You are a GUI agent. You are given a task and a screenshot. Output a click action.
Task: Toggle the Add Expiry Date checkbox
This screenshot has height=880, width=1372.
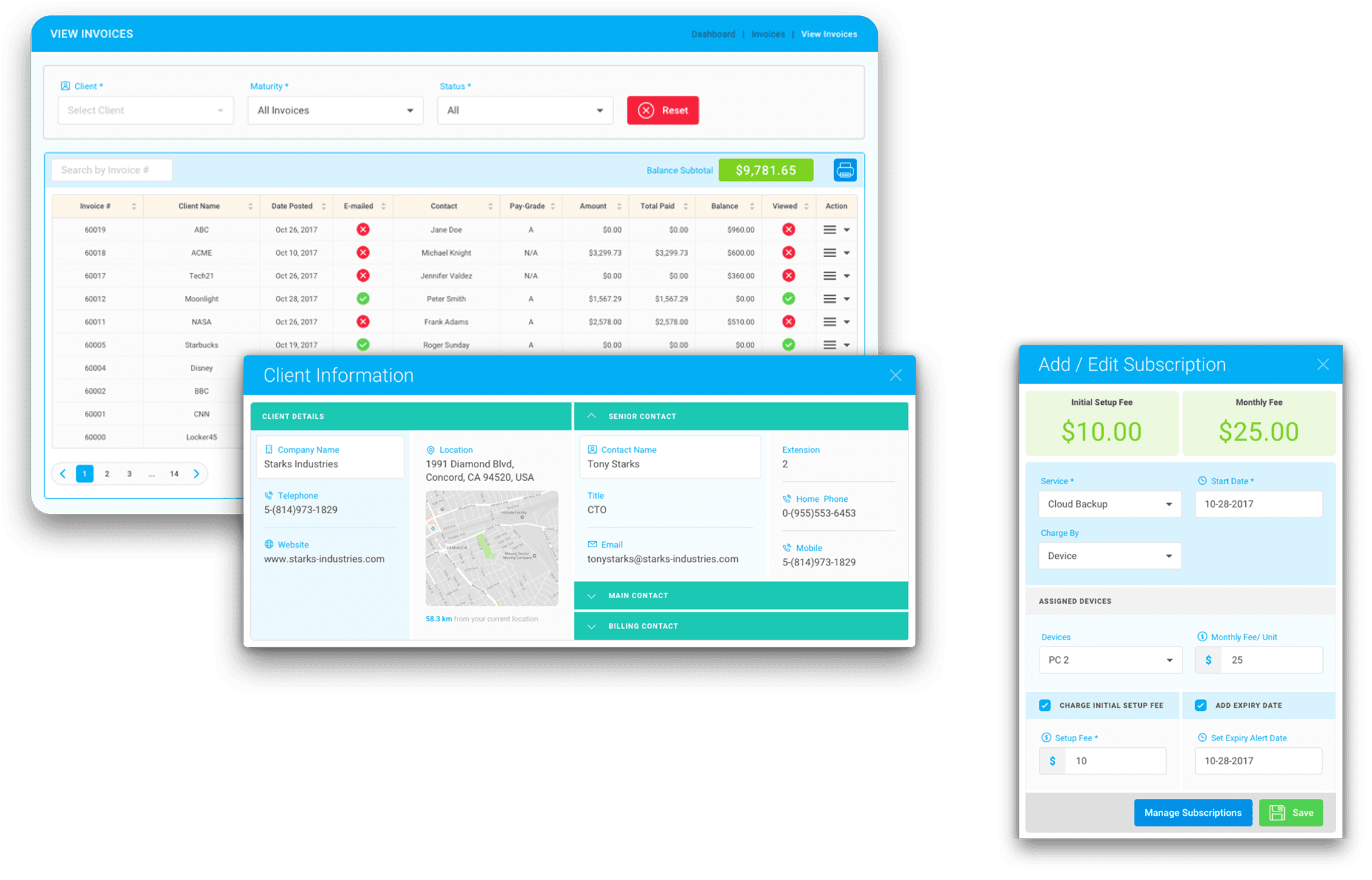point(1201,705)
